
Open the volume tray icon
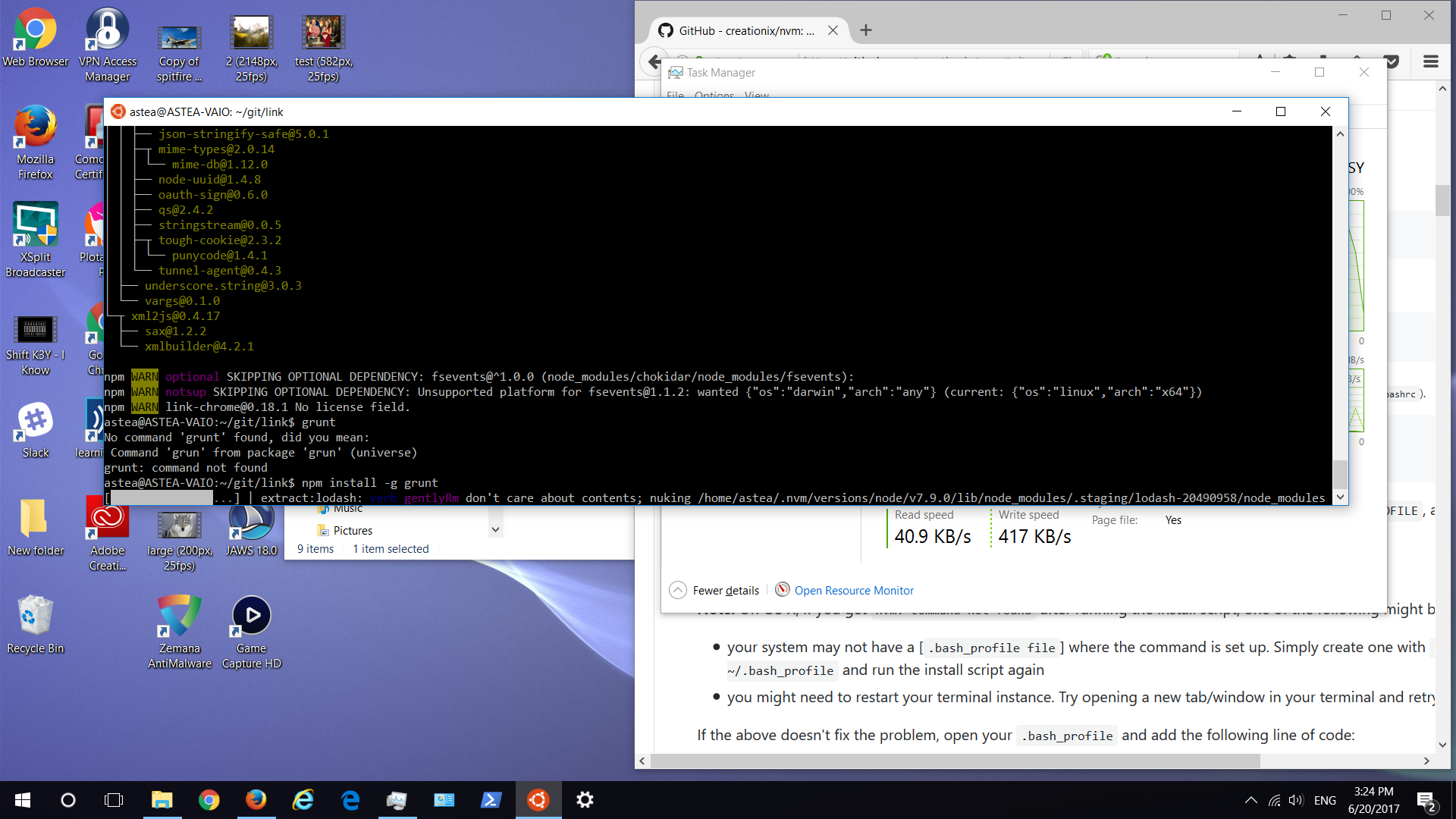pyautogui.click(x=1296, y=800)
